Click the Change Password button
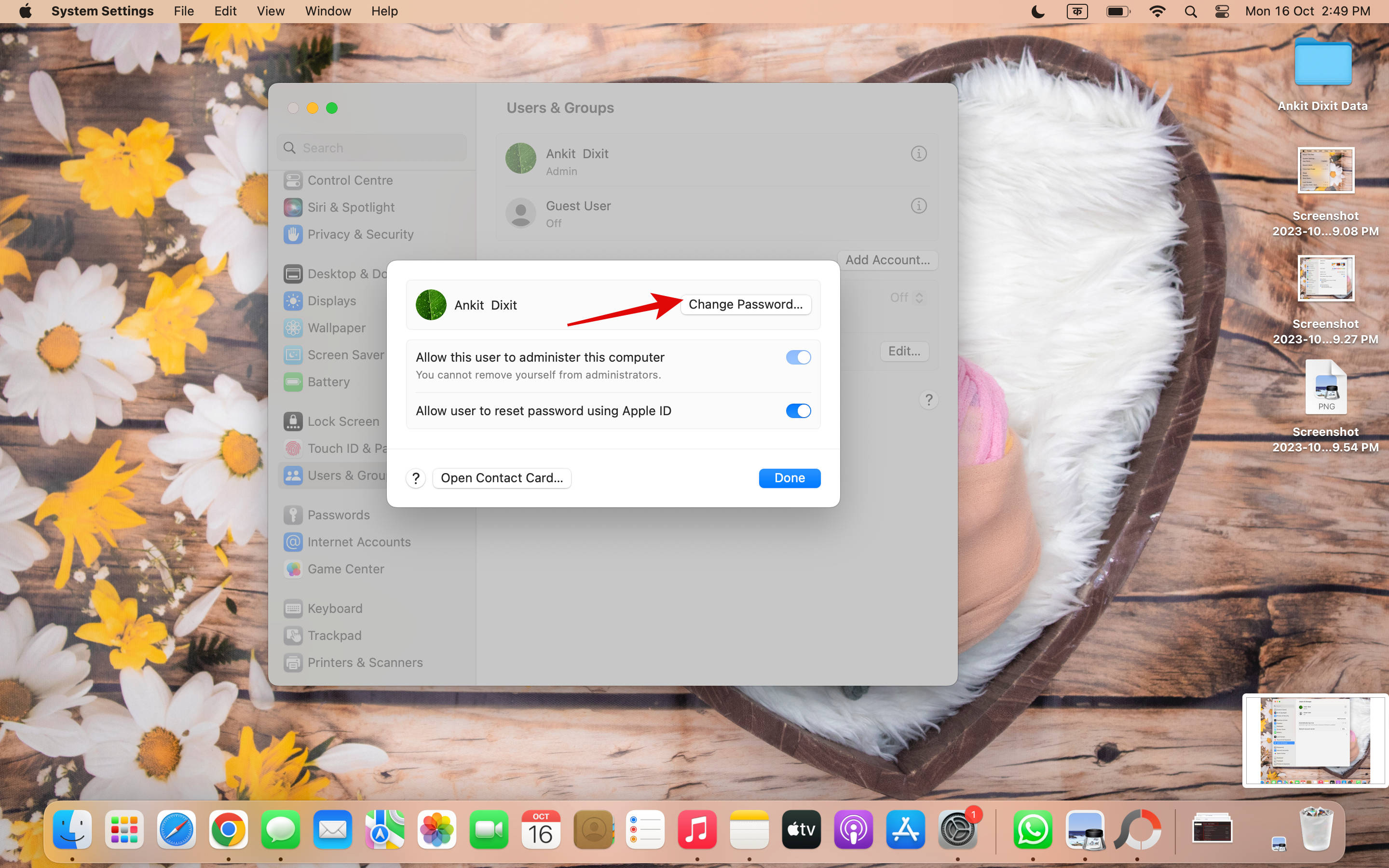Image resolution: width=1389 pixels, height=868 pixels. [745, 304]
